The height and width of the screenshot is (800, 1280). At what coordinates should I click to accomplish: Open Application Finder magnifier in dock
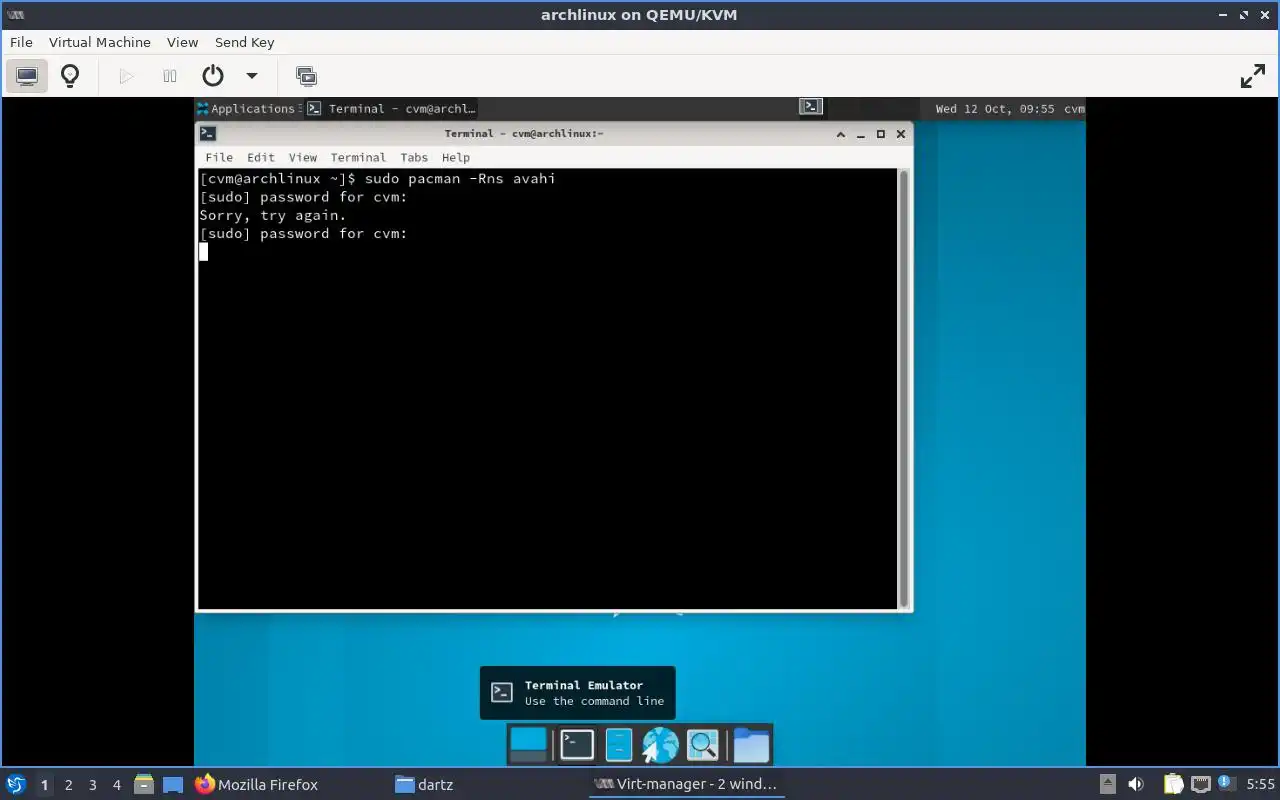tap(703, 744)
